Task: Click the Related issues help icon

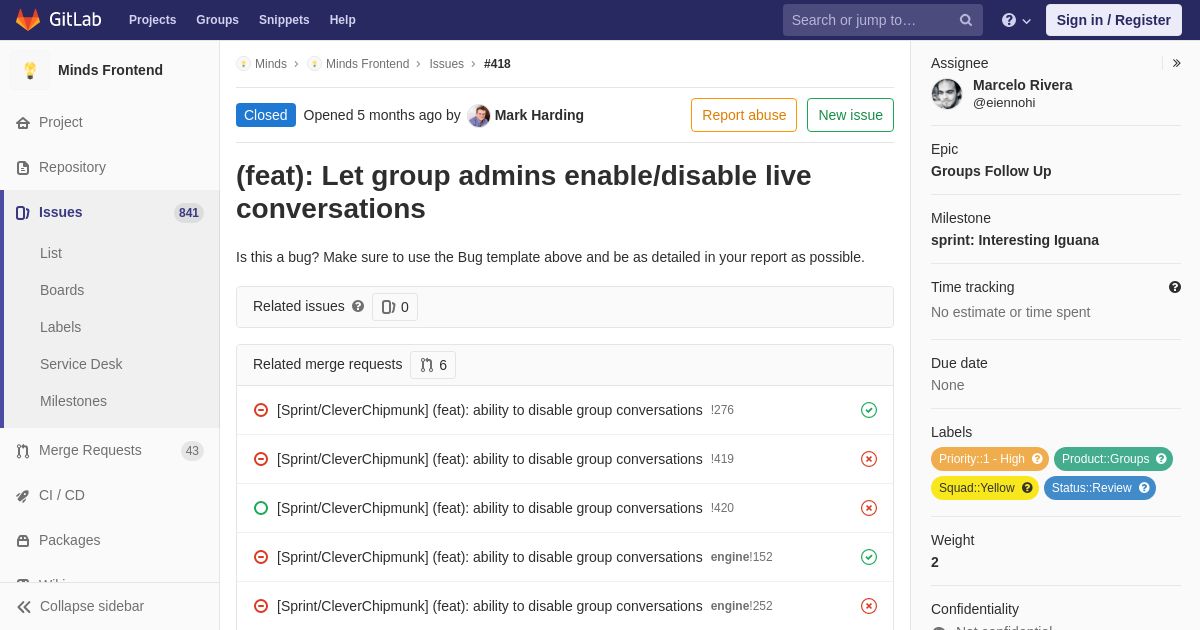Action: tap(358, 306)
